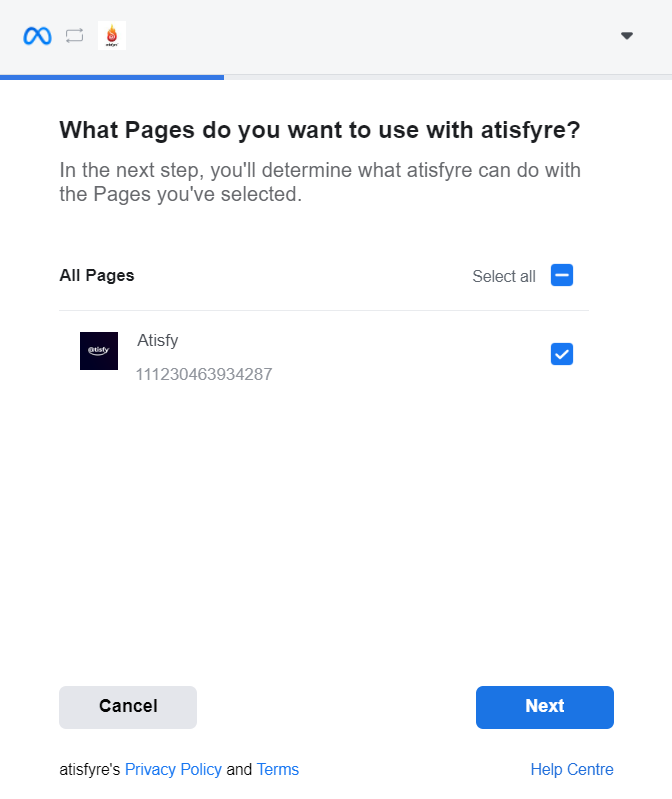The width and height of the screenshot is (672, 799).
Task: Click the page ID 111230463934287
Action: [204, 375]
